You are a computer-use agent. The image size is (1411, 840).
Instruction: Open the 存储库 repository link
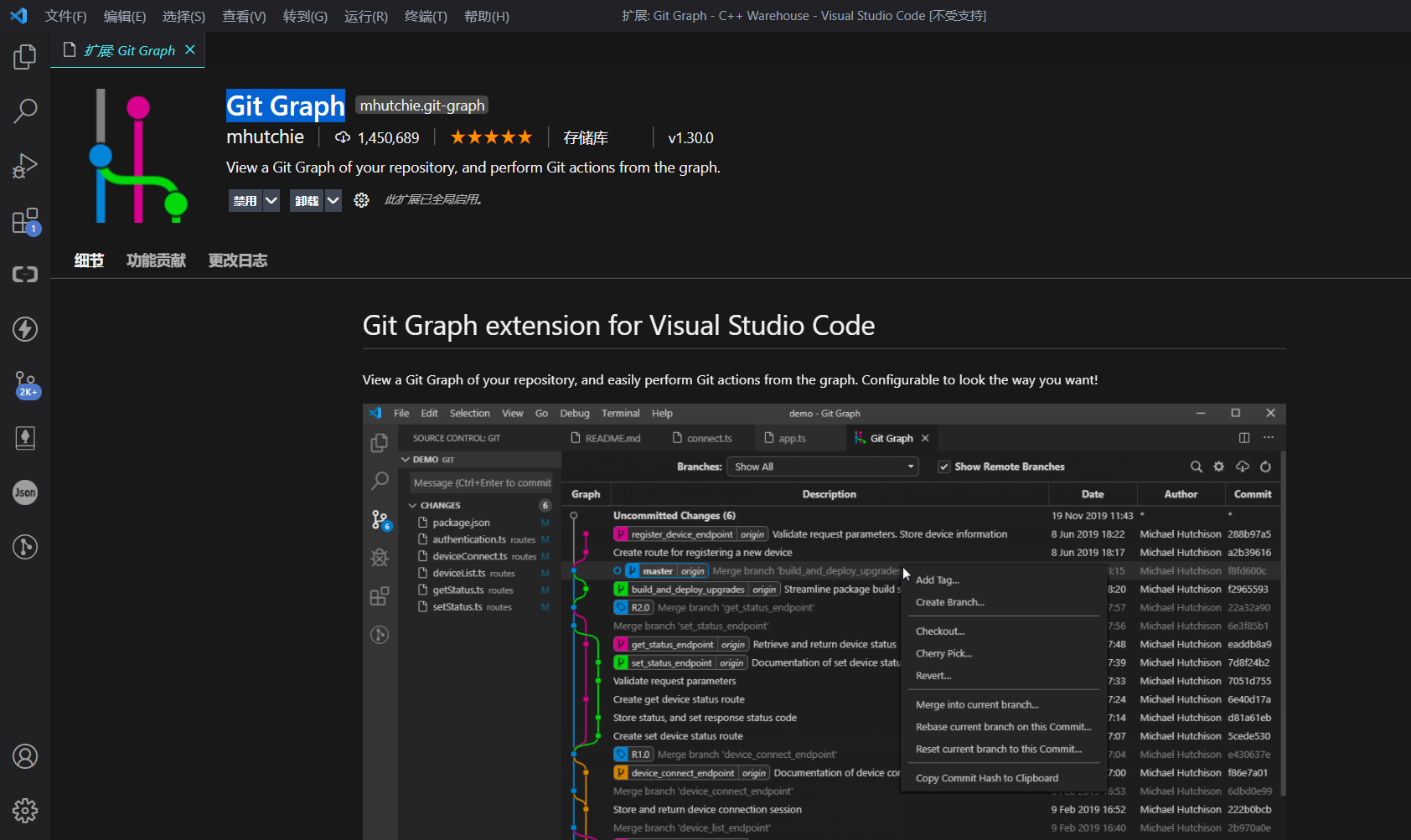586,137
